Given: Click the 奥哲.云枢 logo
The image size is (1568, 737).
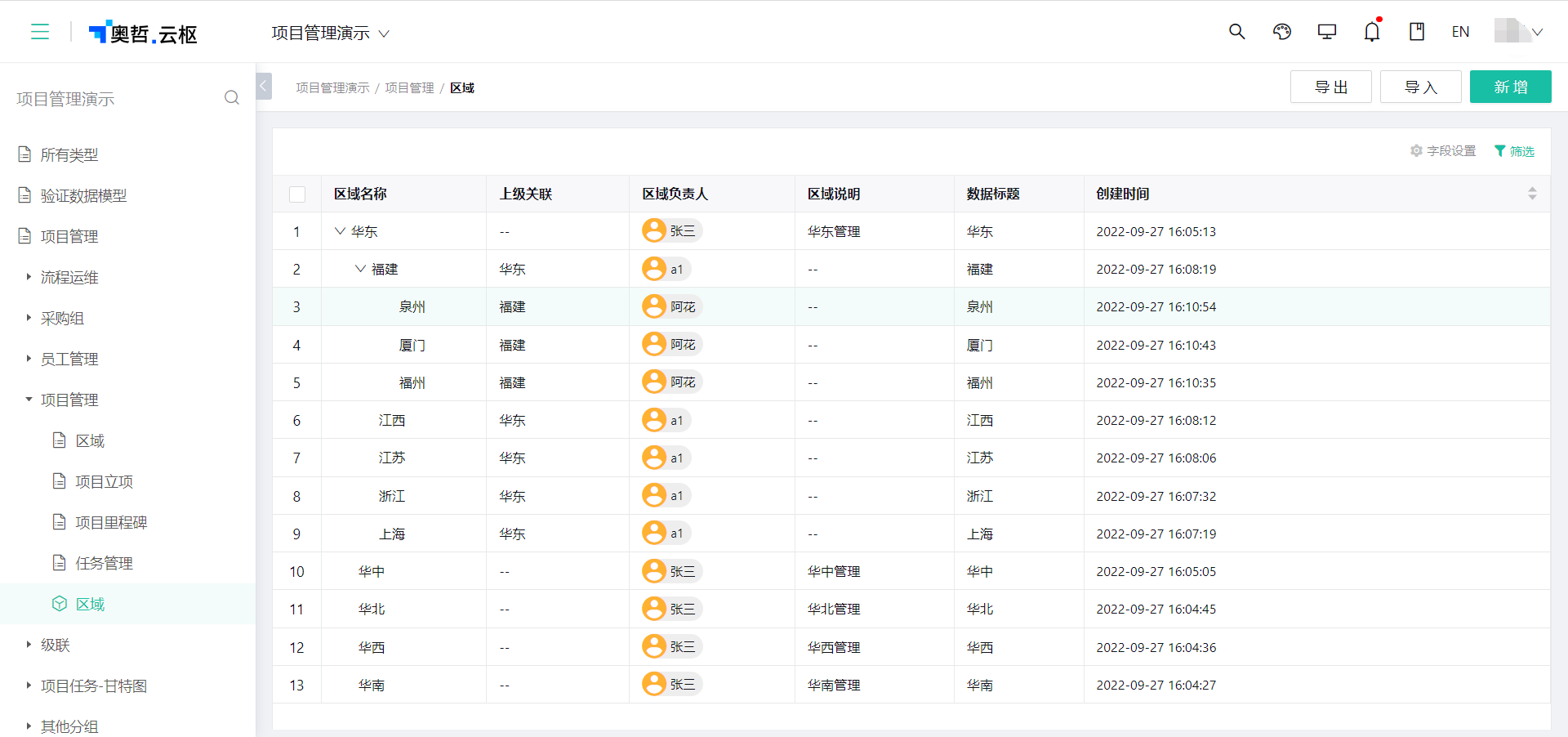Looking at the screenshot, I should [x=143, y=33].
